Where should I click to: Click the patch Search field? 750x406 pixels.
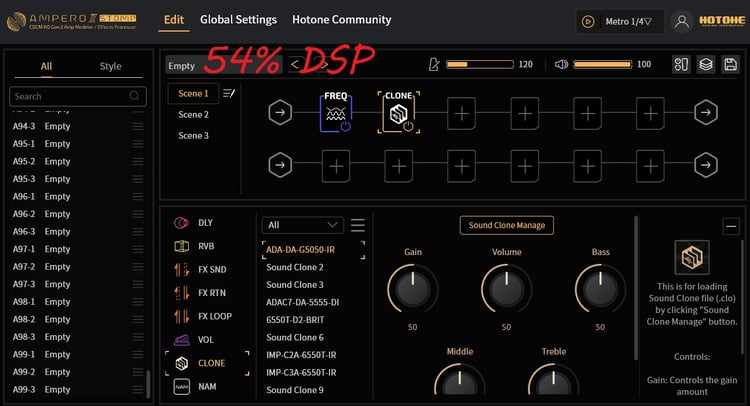[77, 96]
